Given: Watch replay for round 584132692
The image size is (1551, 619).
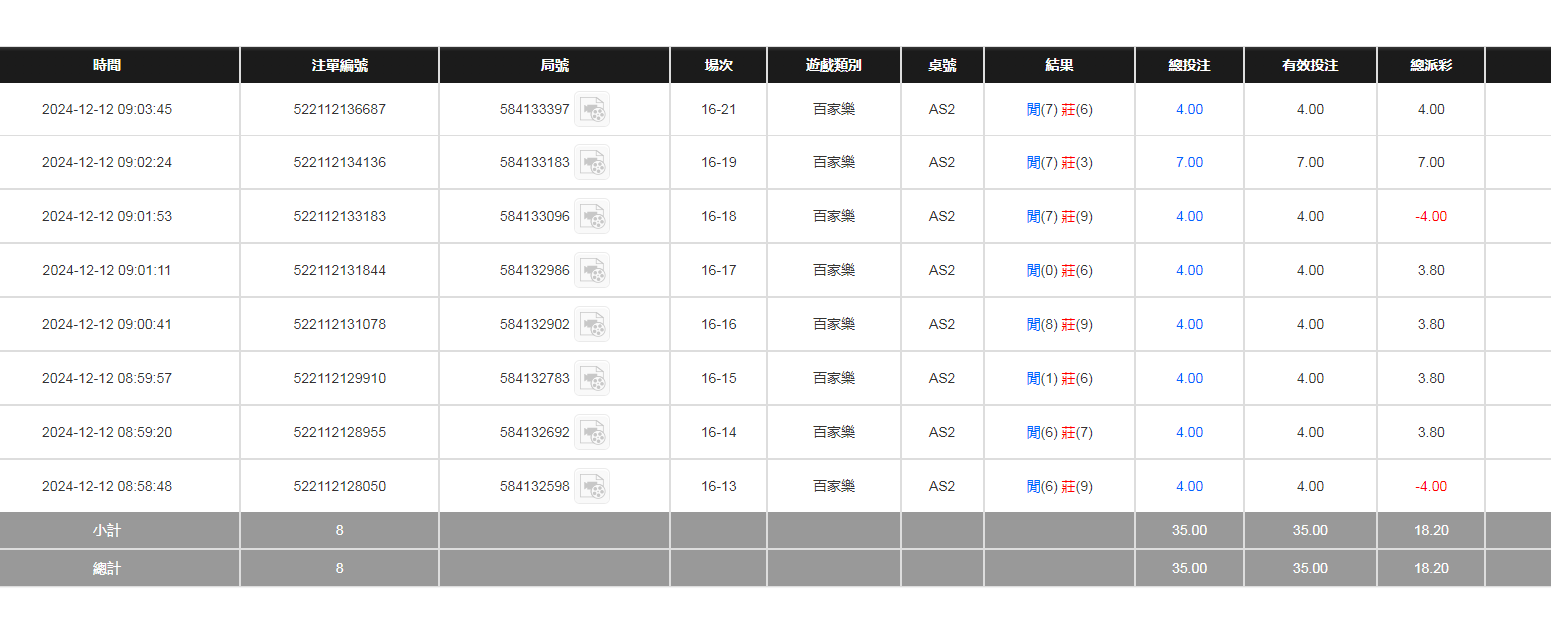Looking at the screenshot, I should pos(592,432).
